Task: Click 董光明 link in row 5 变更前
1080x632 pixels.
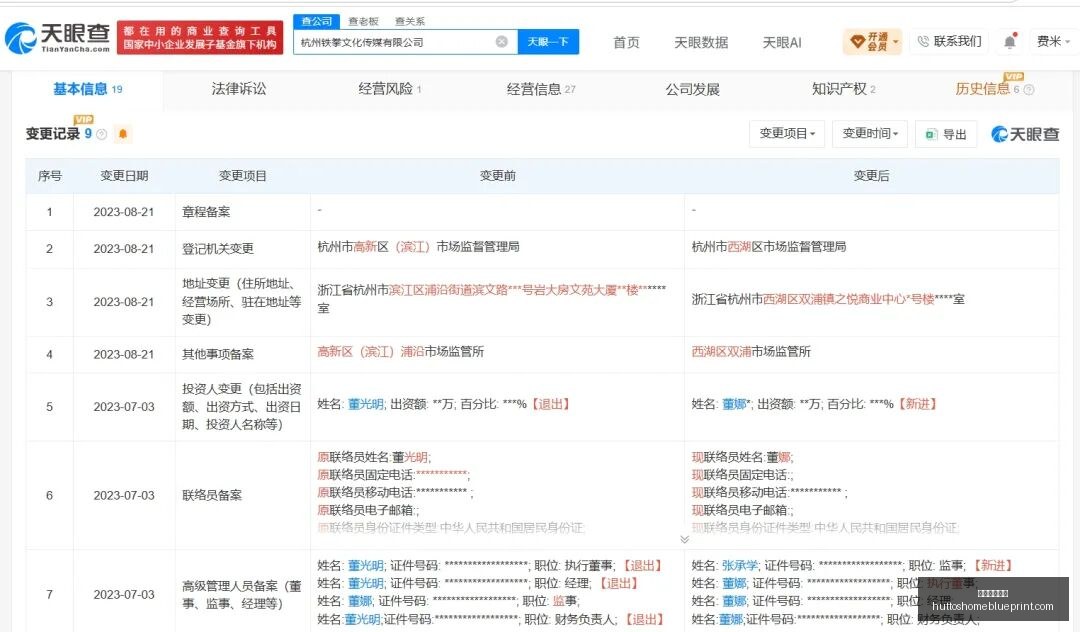Action: 365,404
